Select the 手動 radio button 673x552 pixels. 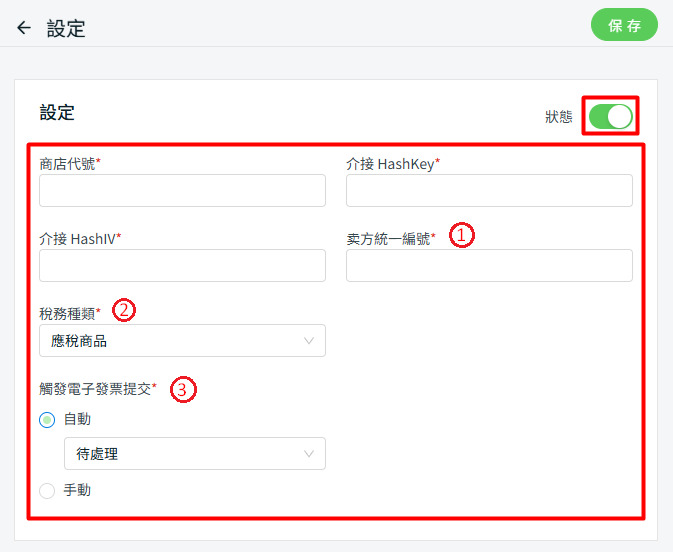pyautogui.click(x=47, y=490)
